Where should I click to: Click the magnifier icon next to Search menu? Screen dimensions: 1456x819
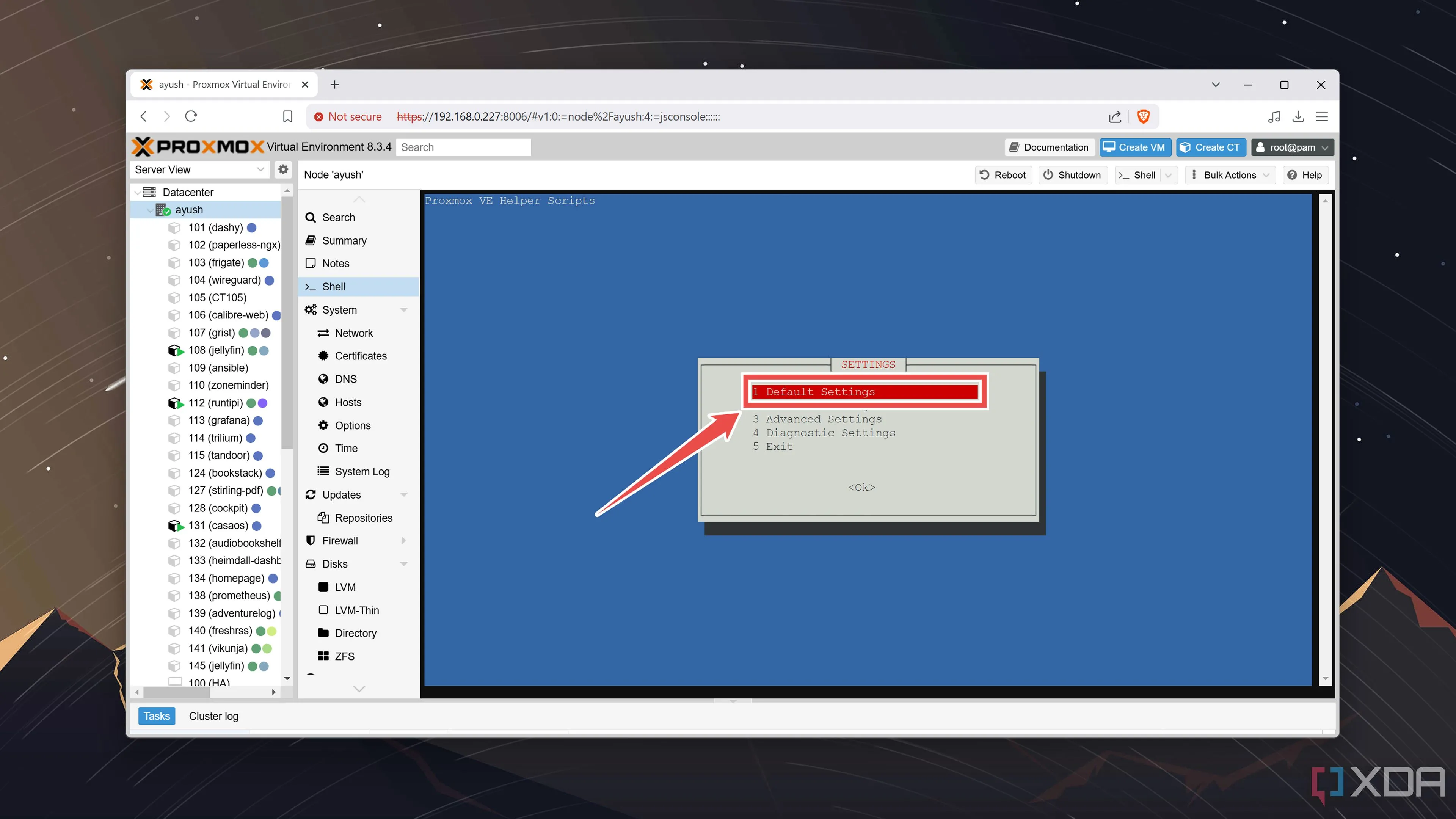[x=310, y=218]
